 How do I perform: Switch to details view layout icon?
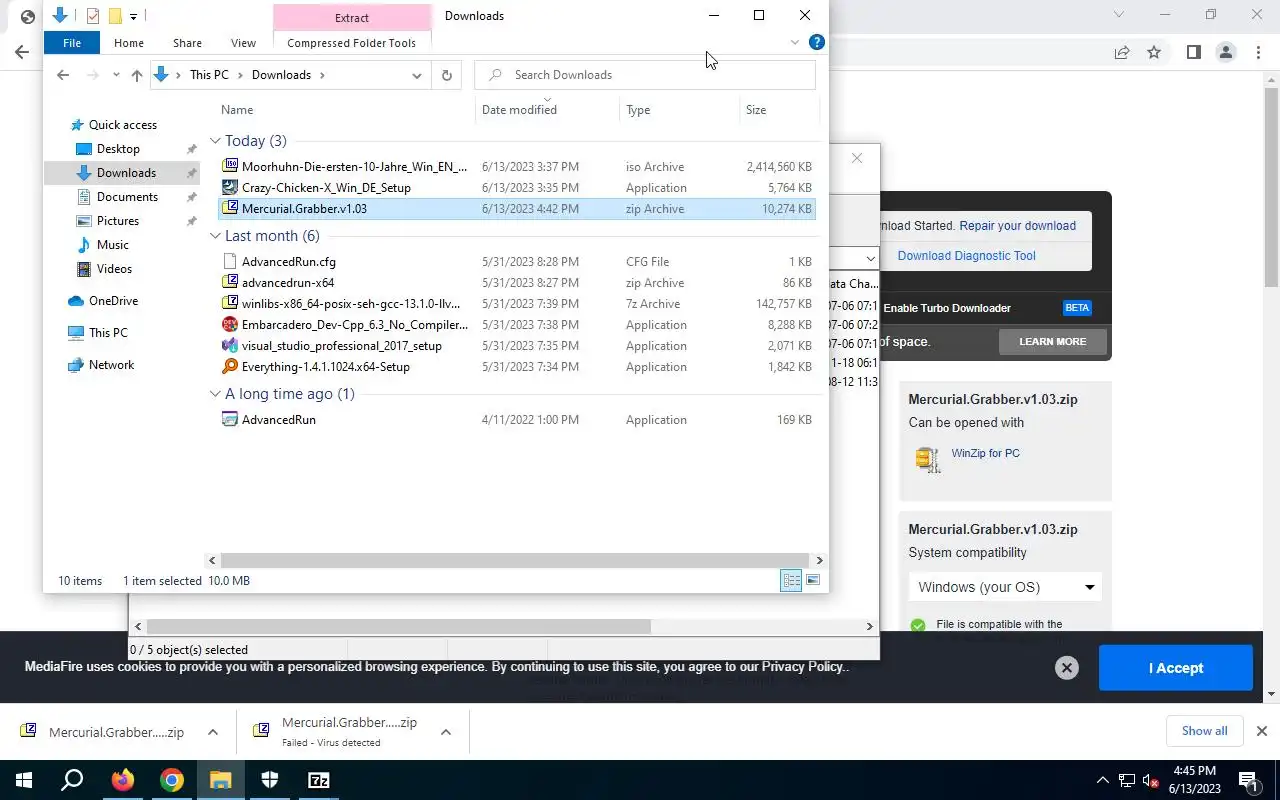[791, 581]
